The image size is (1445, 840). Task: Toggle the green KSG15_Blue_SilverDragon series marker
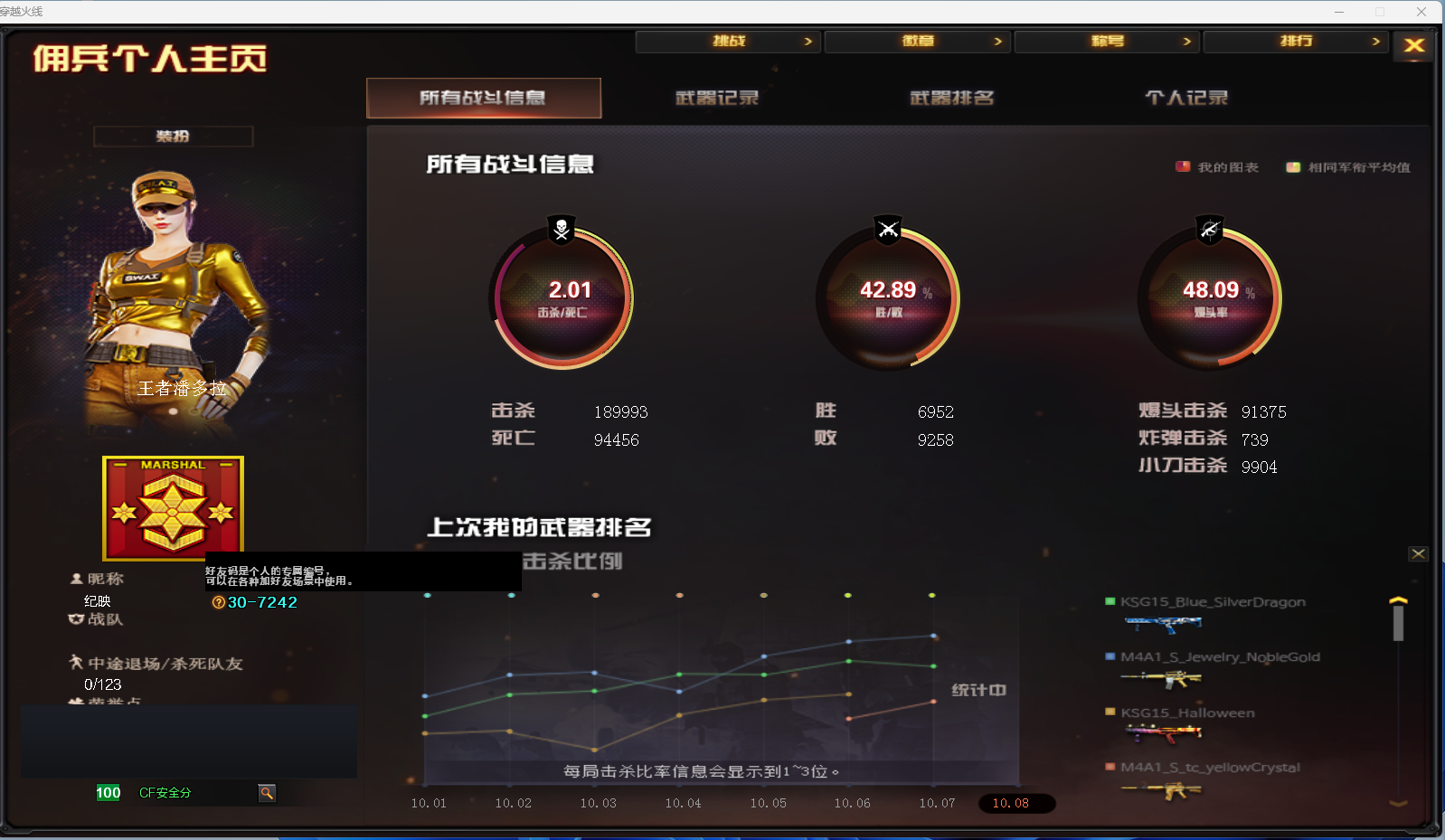(x=1110, y=601)
